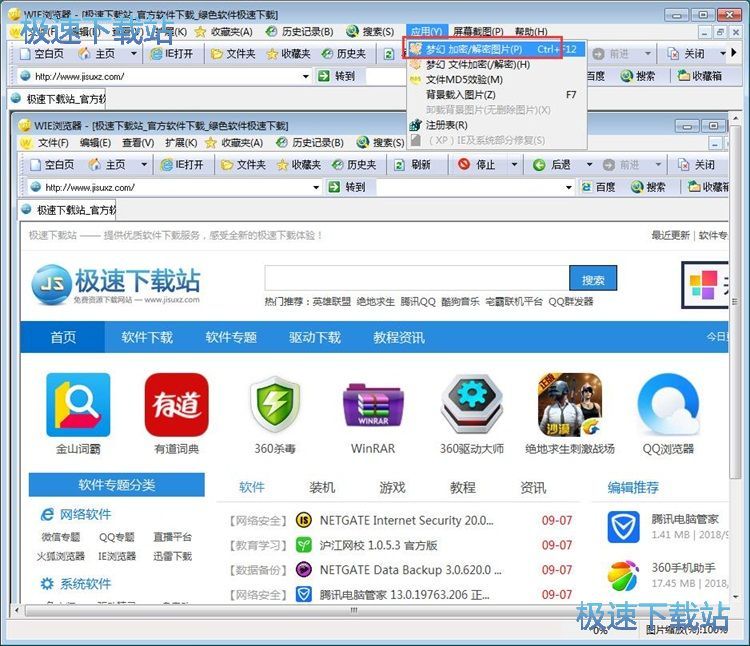Click WinRAR app icon
The height and width of the screenshot is (646, 750).
pos(373,405)
